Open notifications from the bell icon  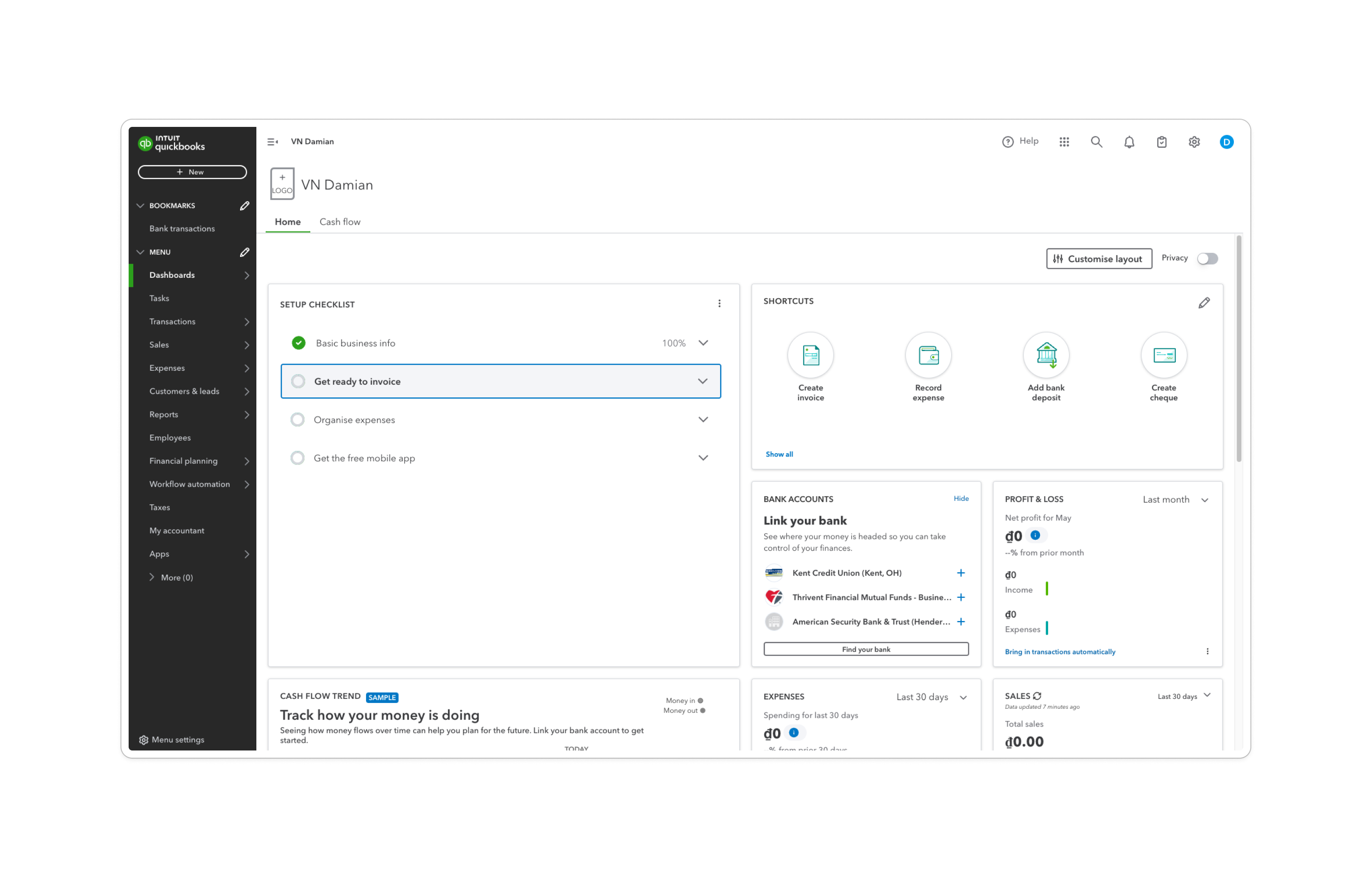1129,141
